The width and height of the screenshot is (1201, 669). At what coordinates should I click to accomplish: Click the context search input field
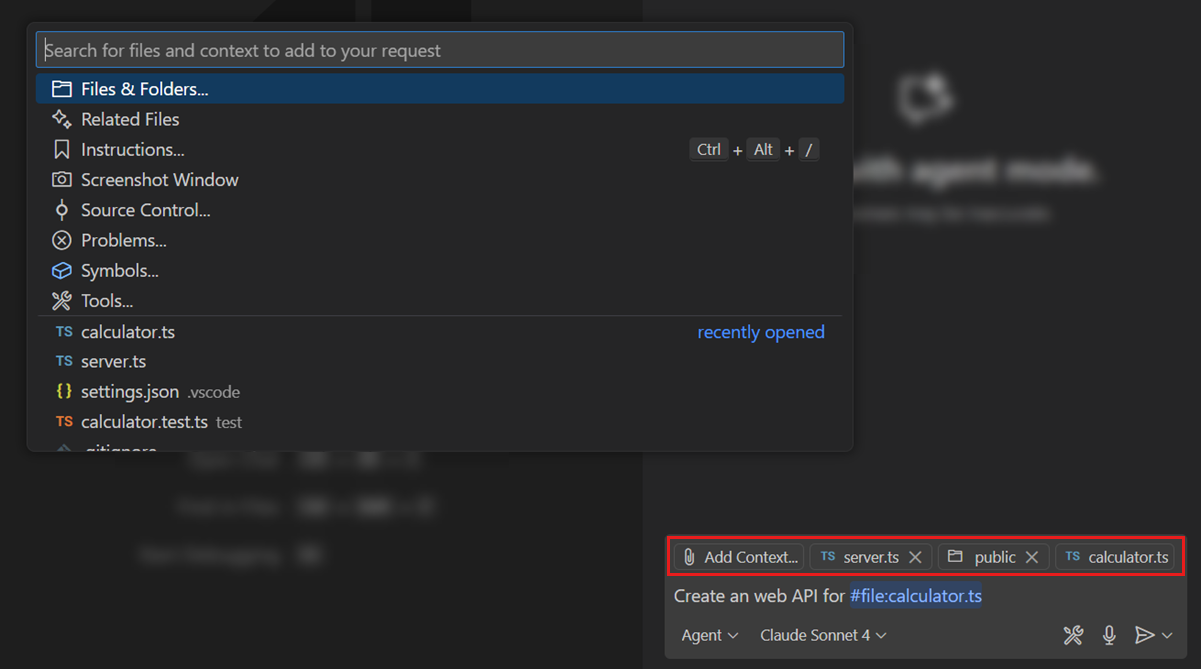pos(440,48)
